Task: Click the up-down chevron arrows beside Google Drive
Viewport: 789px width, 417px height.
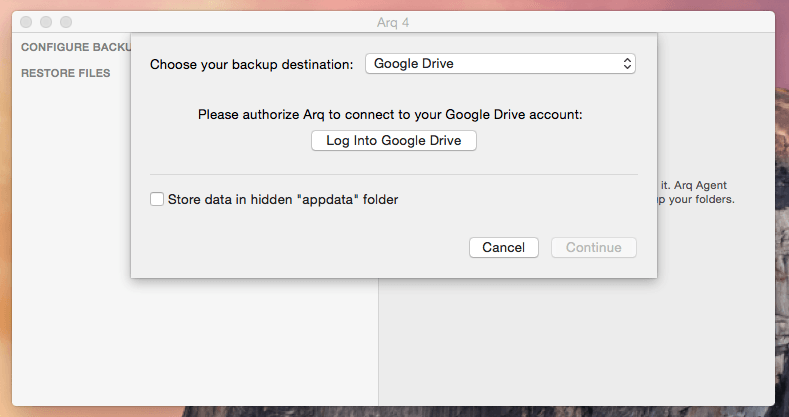Action: point(627,64)
